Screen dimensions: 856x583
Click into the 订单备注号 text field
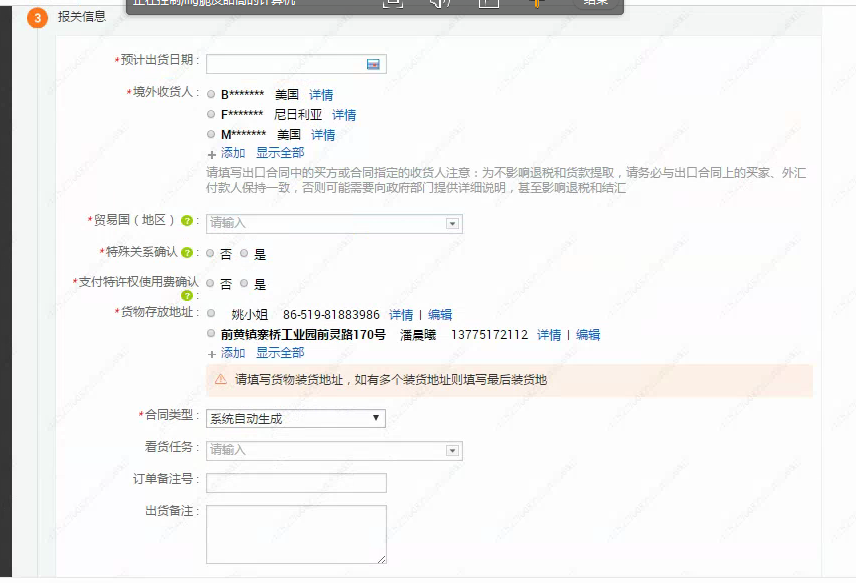pyautogui.click(x=296, y=483)
